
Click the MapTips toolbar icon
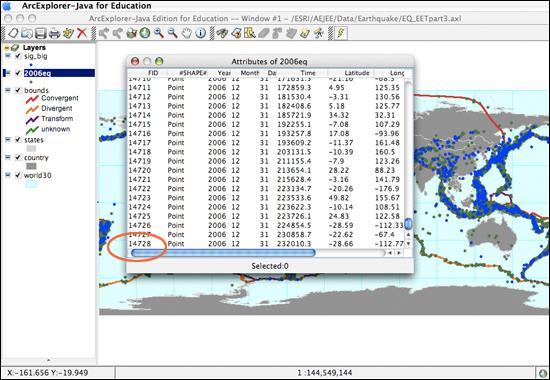pos(318,33)
